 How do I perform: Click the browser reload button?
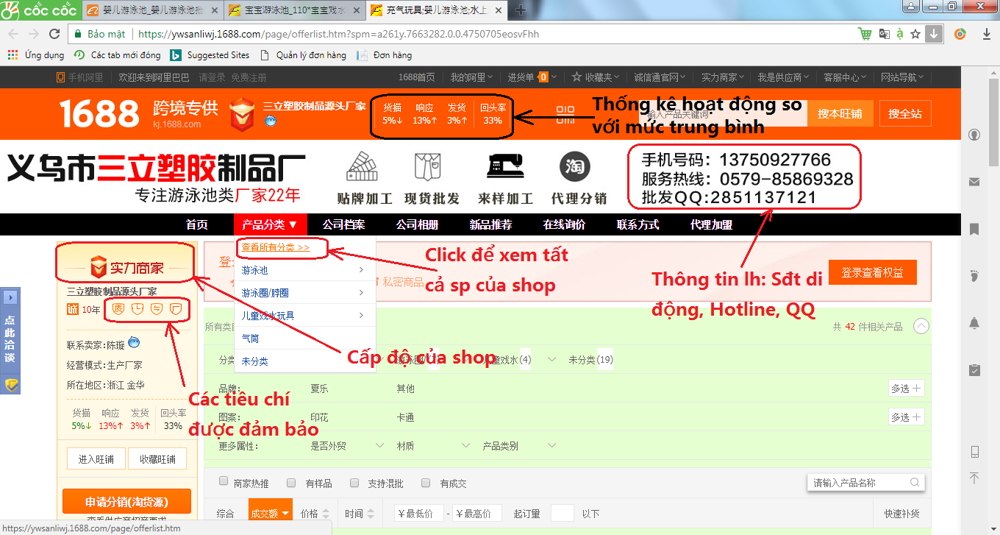[54, 34]
